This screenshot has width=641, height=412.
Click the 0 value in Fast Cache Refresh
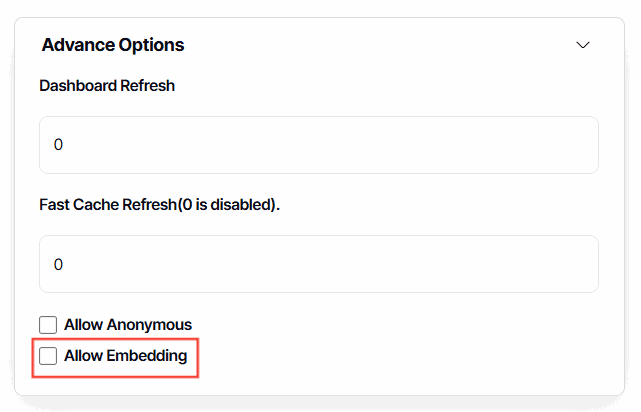(x=58, y=265)
